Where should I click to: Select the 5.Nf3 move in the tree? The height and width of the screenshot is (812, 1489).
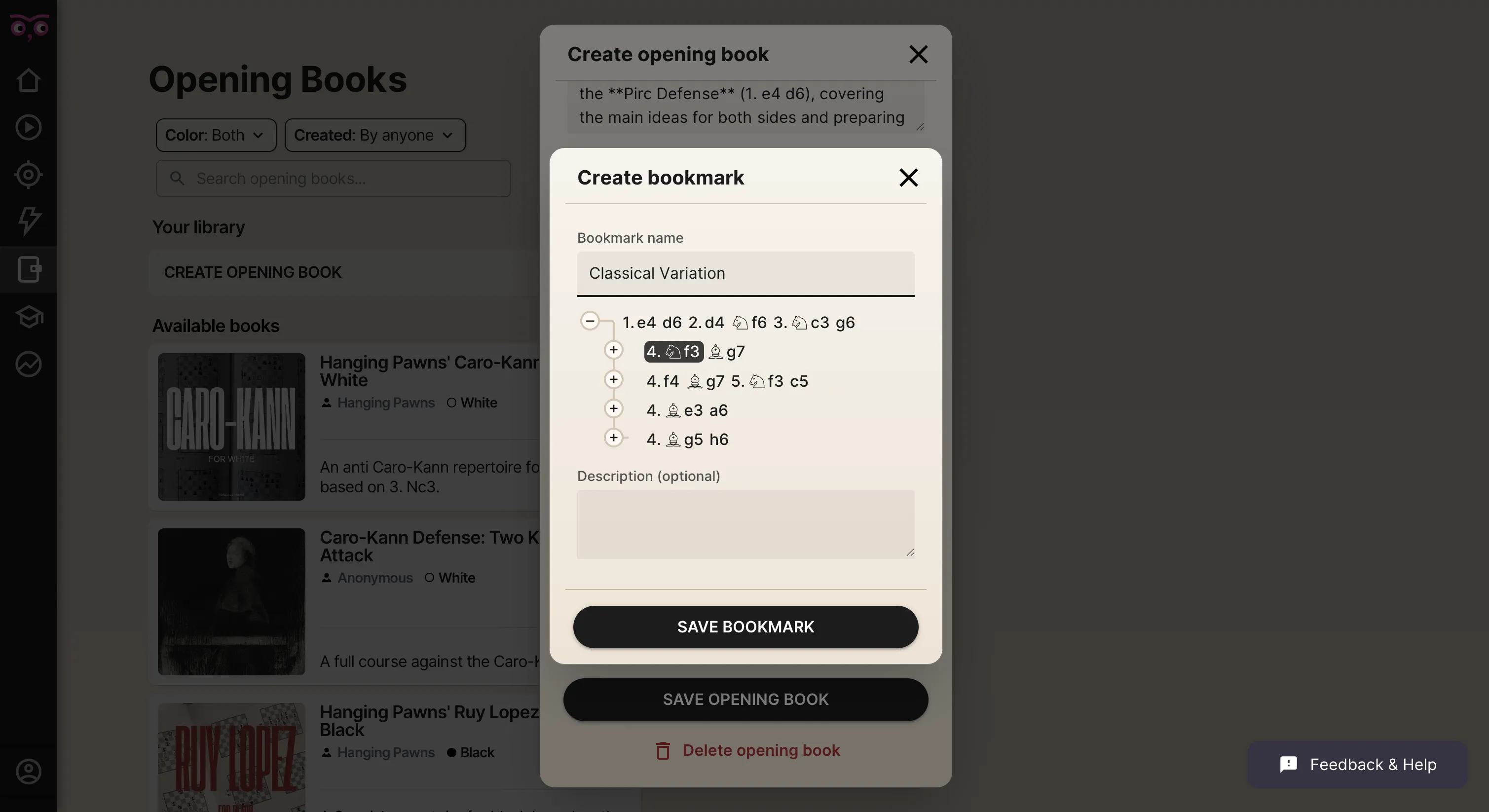pos(757,381)
